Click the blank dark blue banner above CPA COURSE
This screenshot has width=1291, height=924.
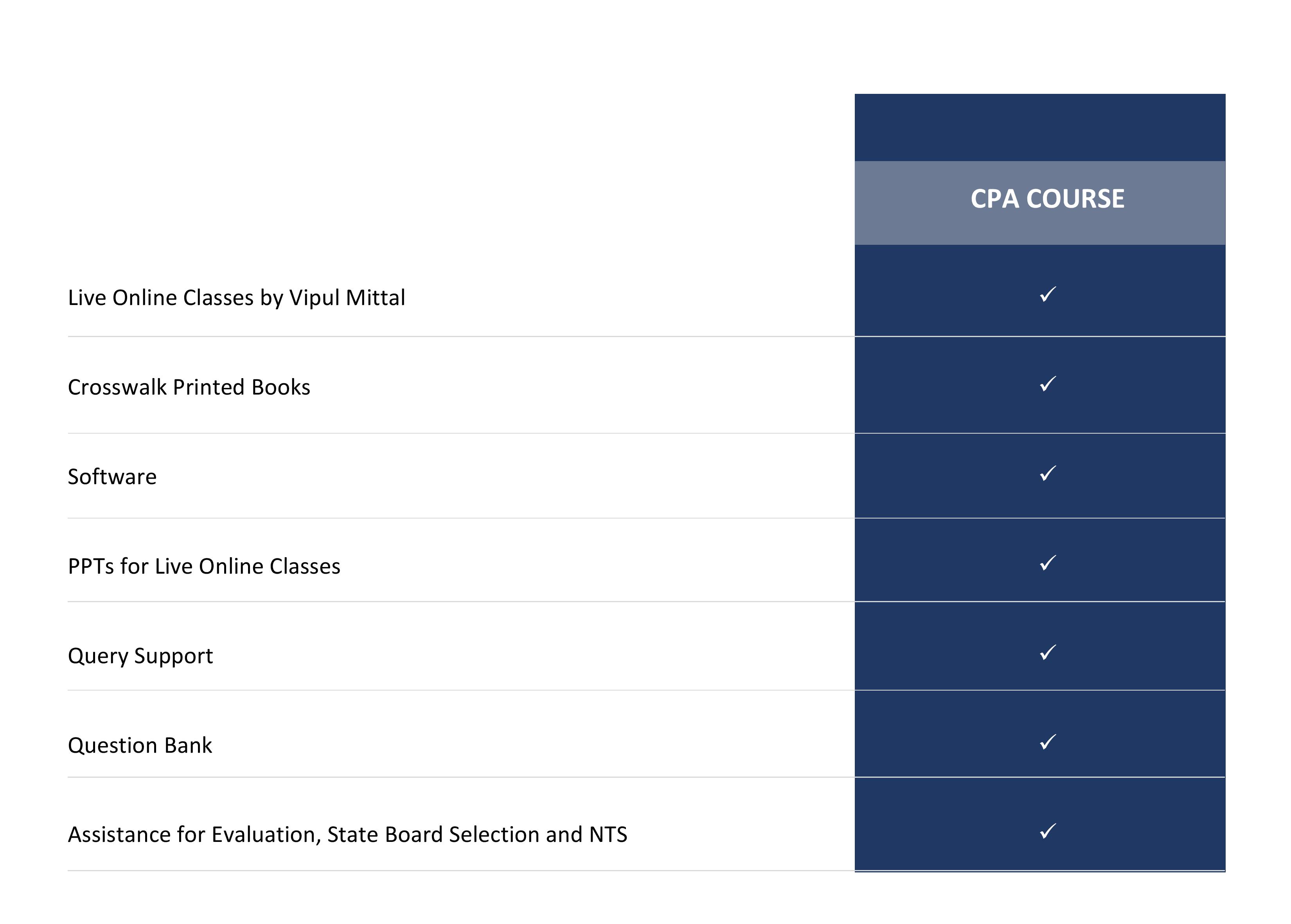point(1039,127)
